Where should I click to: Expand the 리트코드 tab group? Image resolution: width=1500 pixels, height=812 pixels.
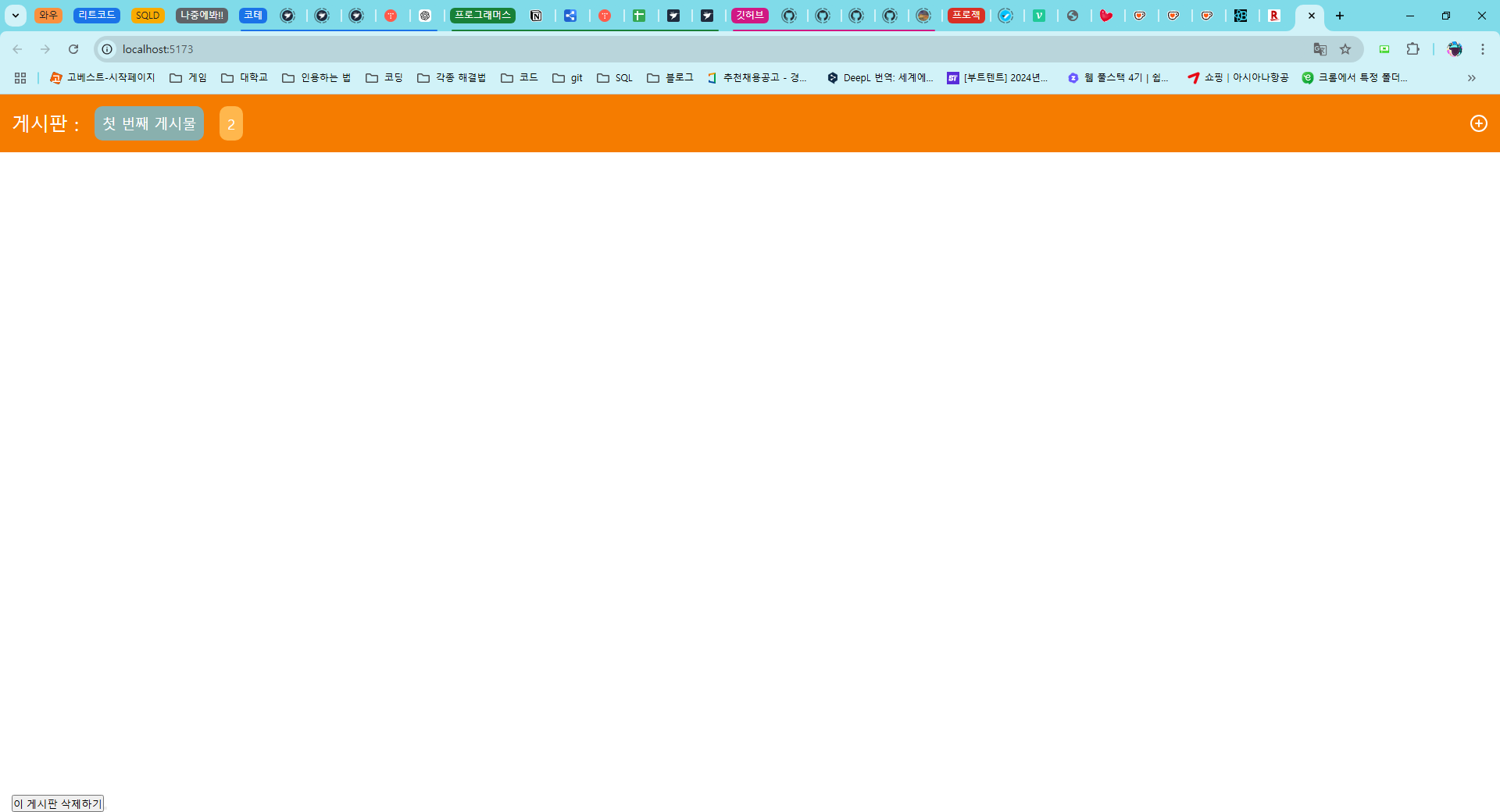97,16
